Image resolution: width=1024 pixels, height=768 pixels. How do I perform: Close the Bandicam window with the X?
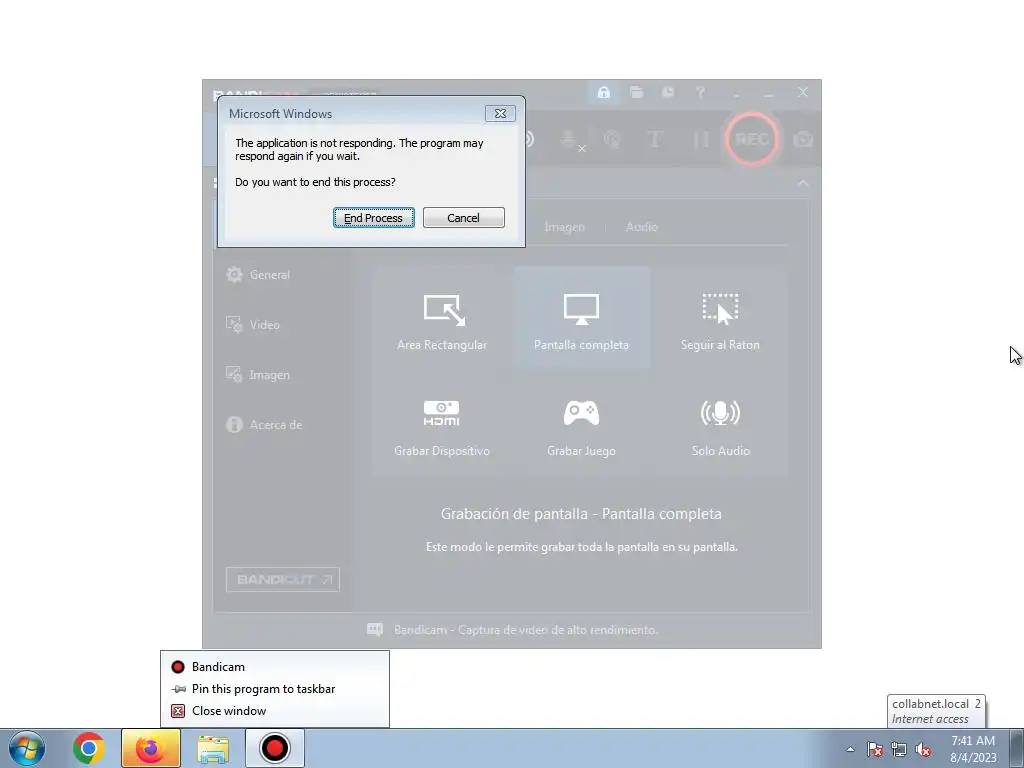(803, 93)
